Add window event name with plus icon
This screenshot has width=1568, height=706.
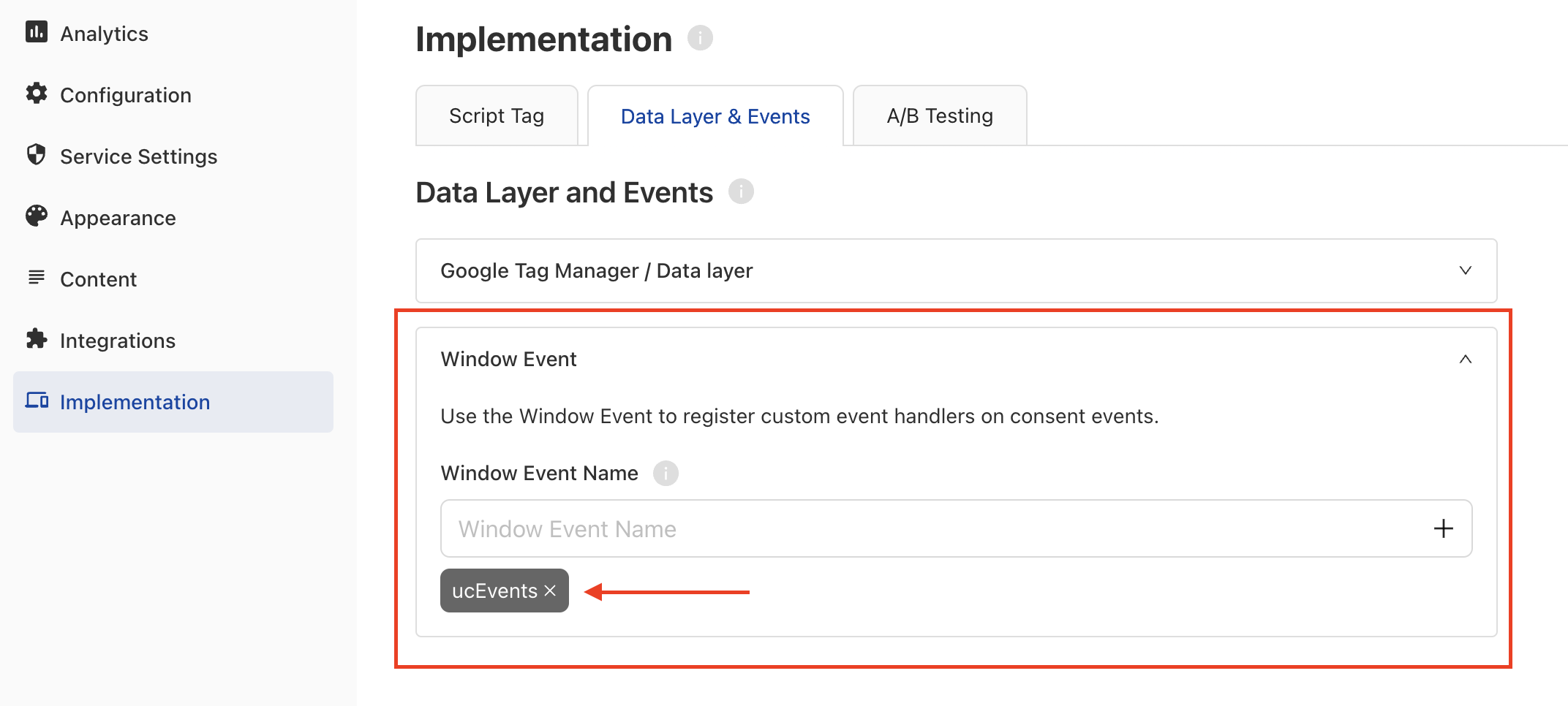click(x=1443, y=528)
